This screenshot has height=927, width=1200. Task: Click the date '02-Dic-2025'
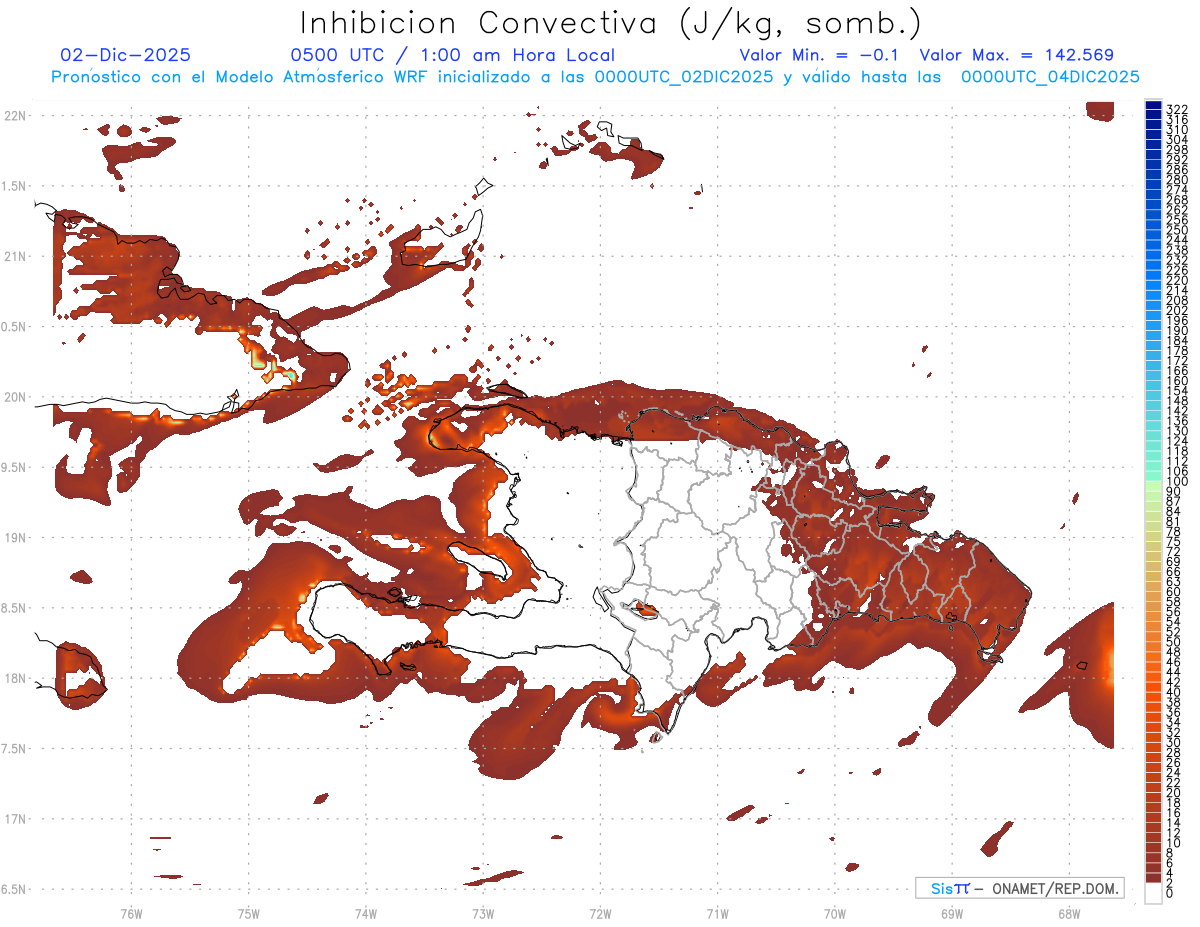click(125, 55)
